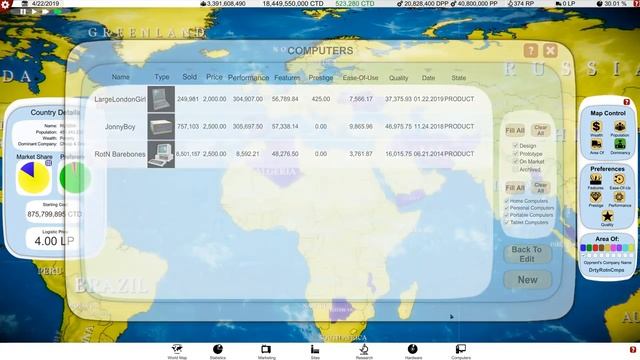Click the 523,280 CTD green value
Image resolution: width=640 pixels, height=360 pixels.
354,3
